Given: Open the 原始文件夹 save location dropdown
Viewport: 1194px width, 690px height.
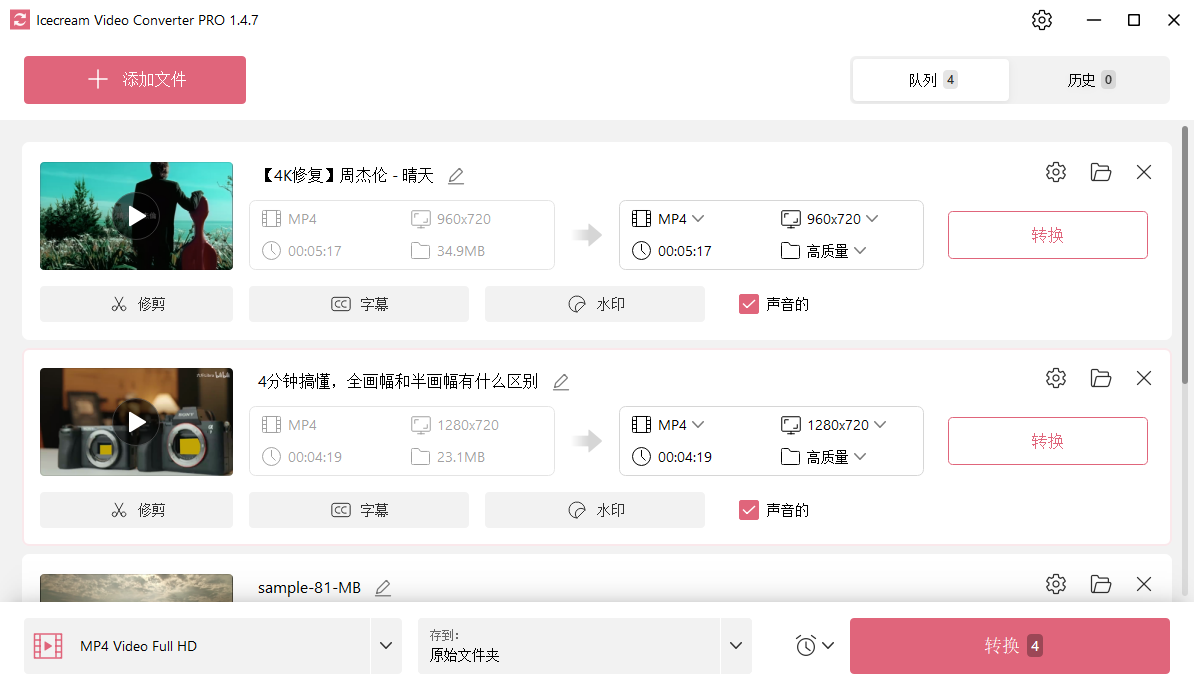Looking at the screenshot, I should pyautogui.click(x=736, y=646).
